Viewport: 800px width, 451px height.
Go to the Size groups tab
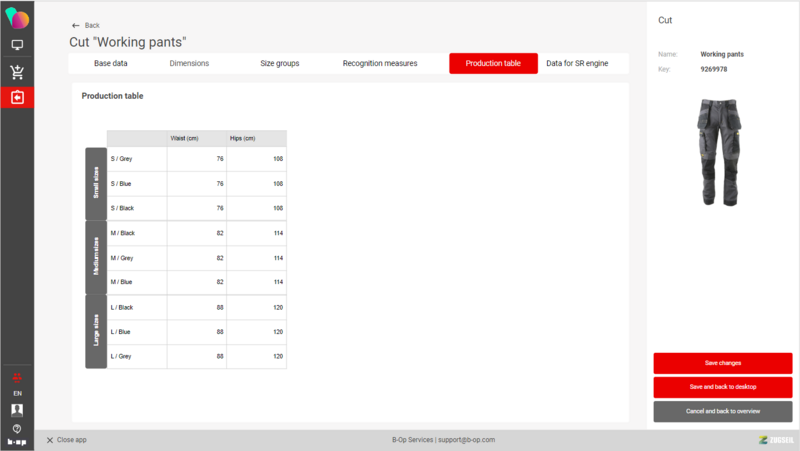279,63
